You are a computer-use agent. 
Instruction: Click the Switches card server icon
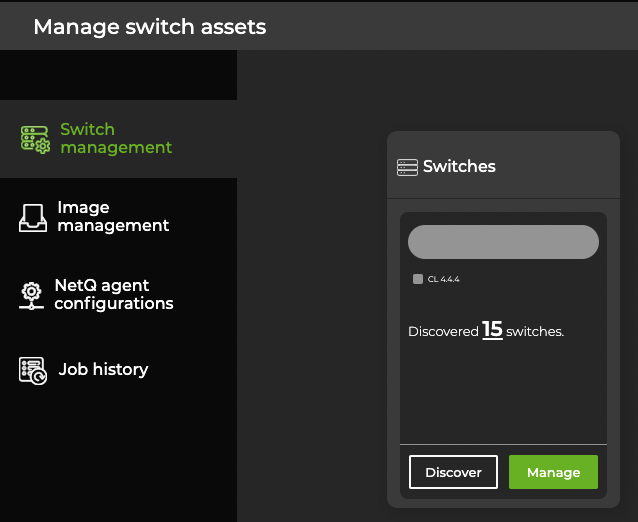[407, 167]
